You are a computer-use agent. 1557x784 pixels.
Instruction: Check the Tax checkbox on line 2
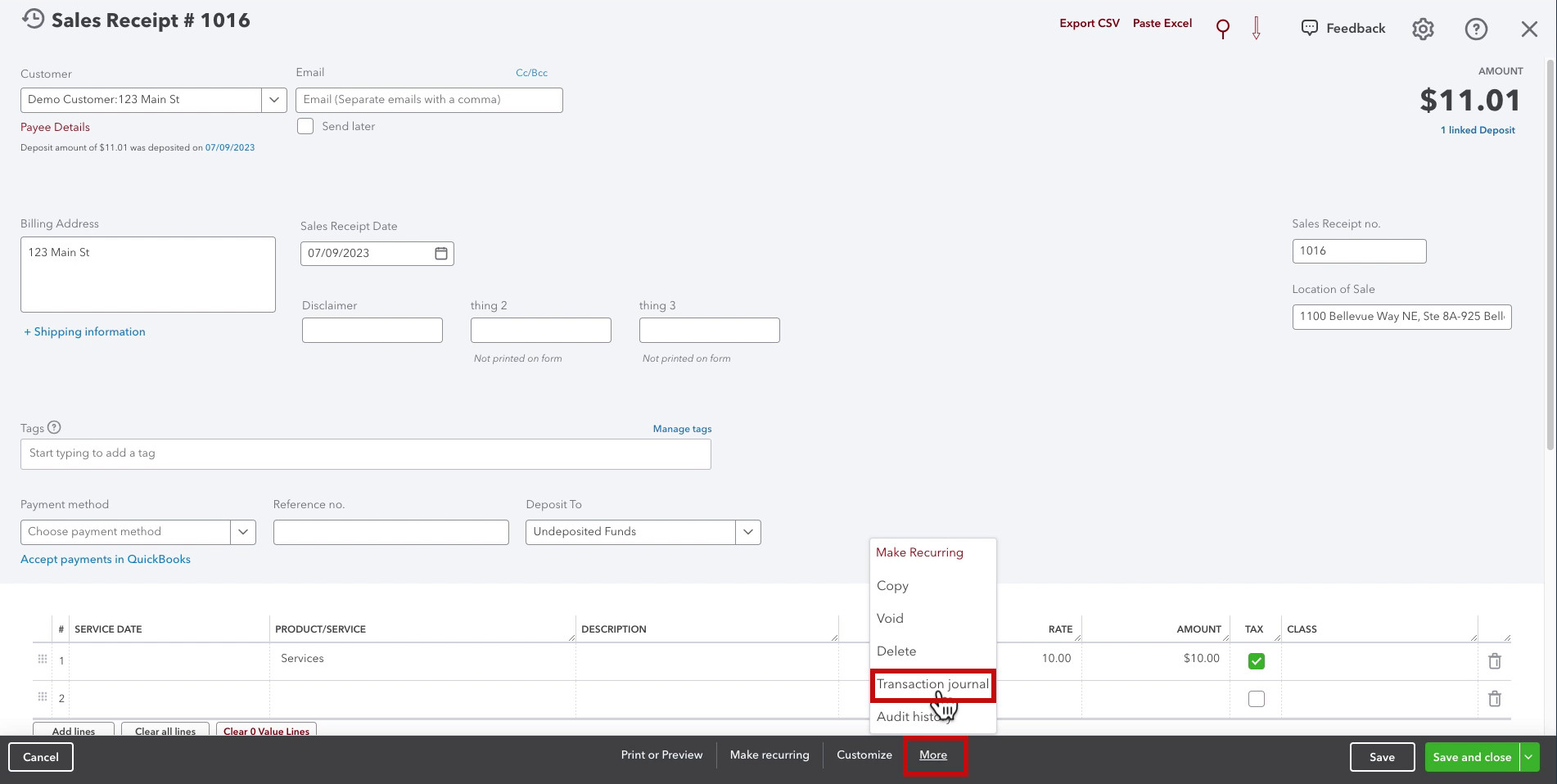1256,699
